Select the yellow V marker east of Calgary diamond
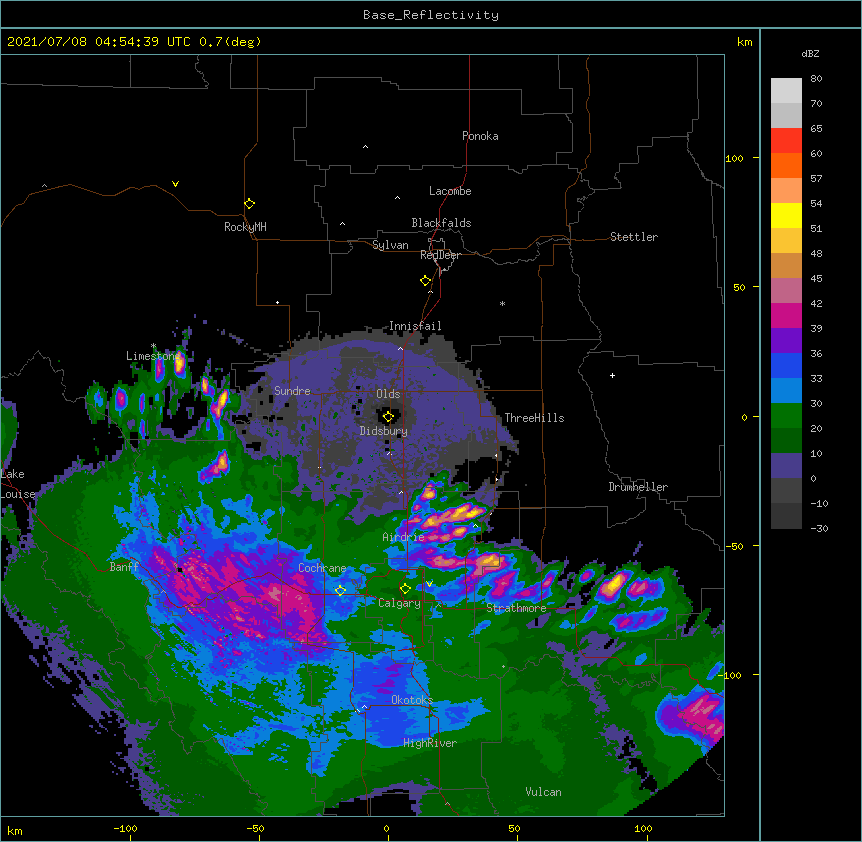Screen dimensions: 862x842 pos(429,584)
